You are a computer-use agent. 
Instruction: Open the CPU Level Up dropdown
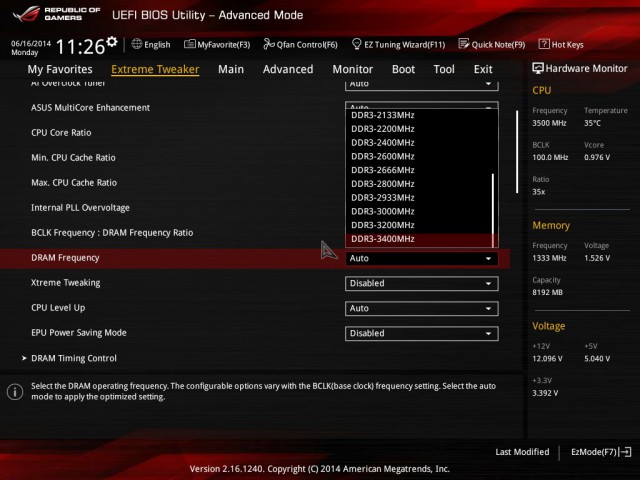click(x=422, y=308)
